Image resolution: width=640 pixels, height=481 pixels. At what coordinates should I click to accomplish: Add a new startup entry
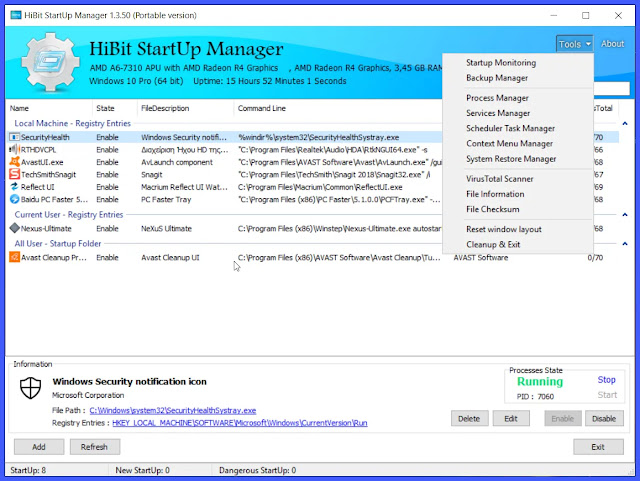tap(39, 447)
